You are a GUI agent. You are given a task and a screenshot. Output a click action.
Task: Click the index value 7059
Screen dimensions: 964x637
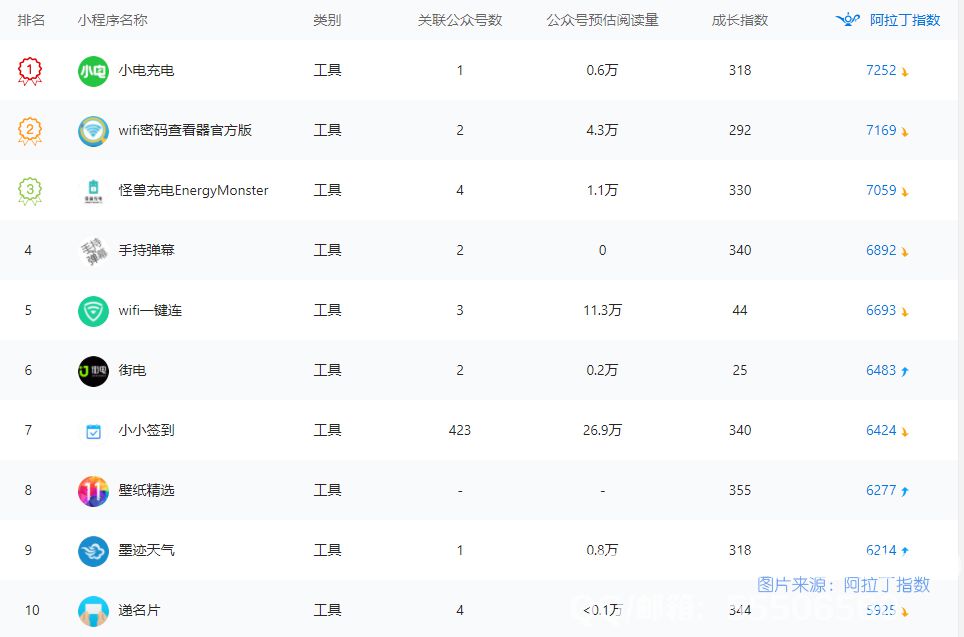click(881, 190)
